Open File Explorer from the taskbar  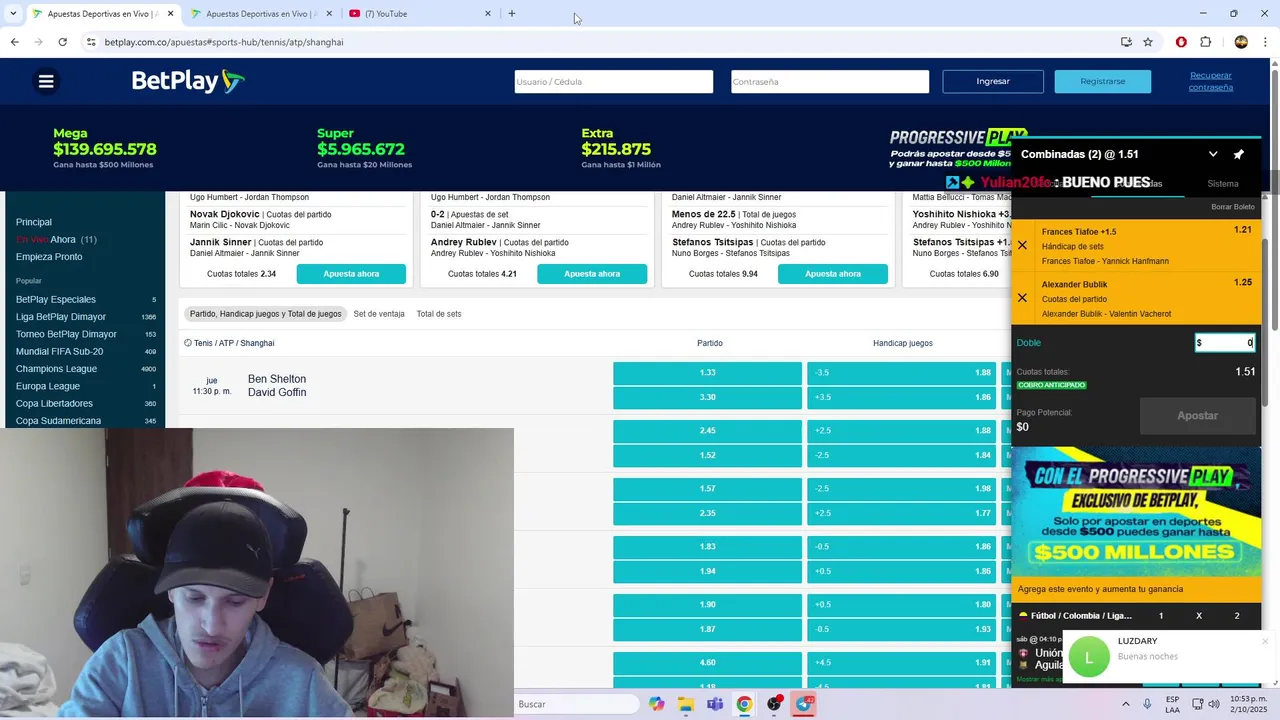[x=686, y=704]
